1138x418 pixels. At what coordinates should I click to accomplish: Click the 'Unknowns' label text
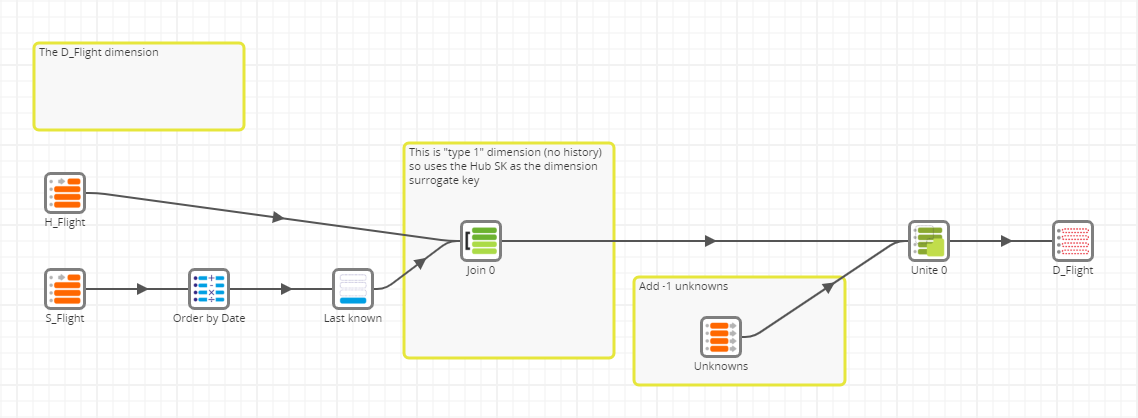point(721,366)
